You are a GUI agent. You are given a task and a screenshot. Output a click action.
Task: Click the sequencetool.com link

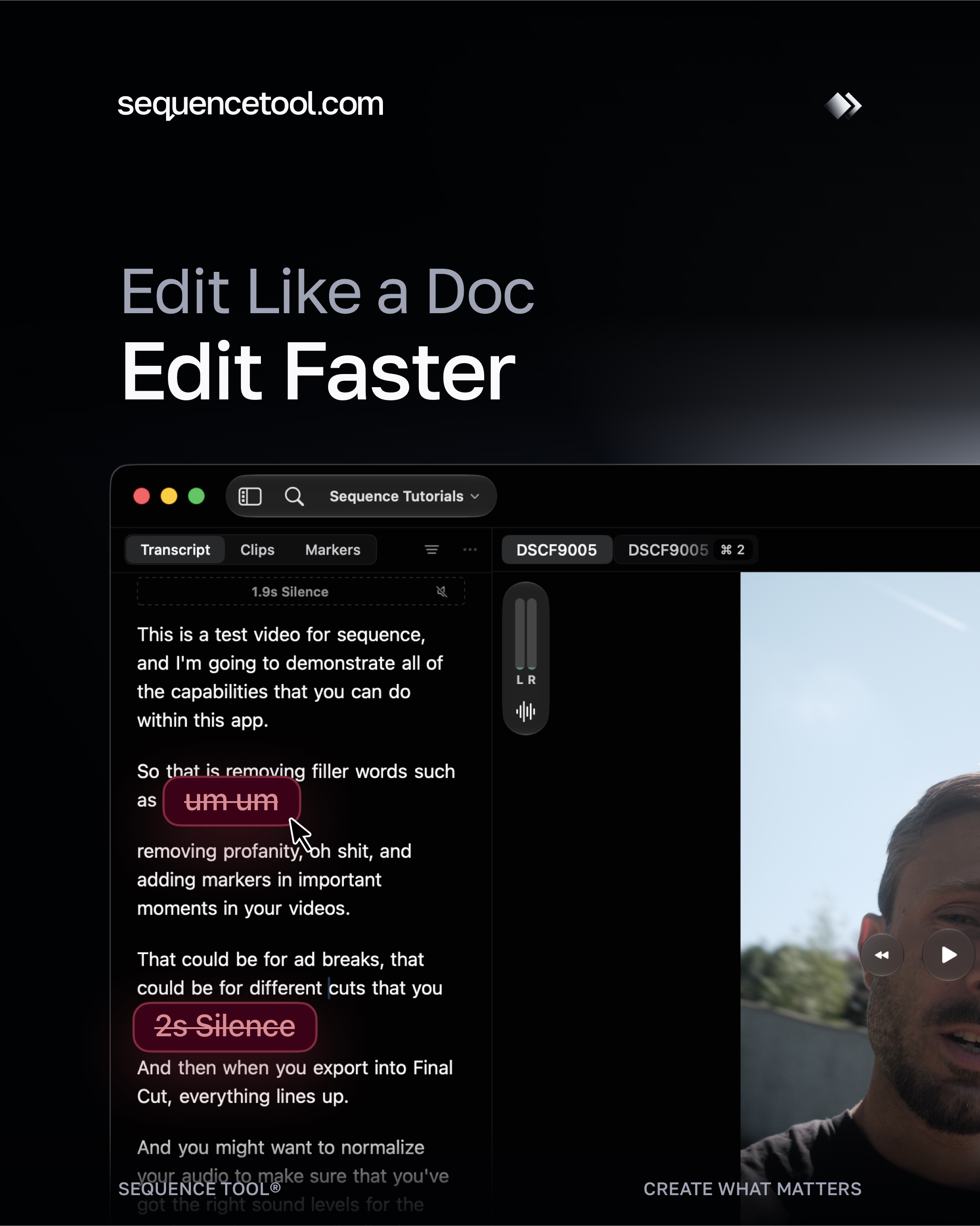pyautogui.click(x=250, y=105)
